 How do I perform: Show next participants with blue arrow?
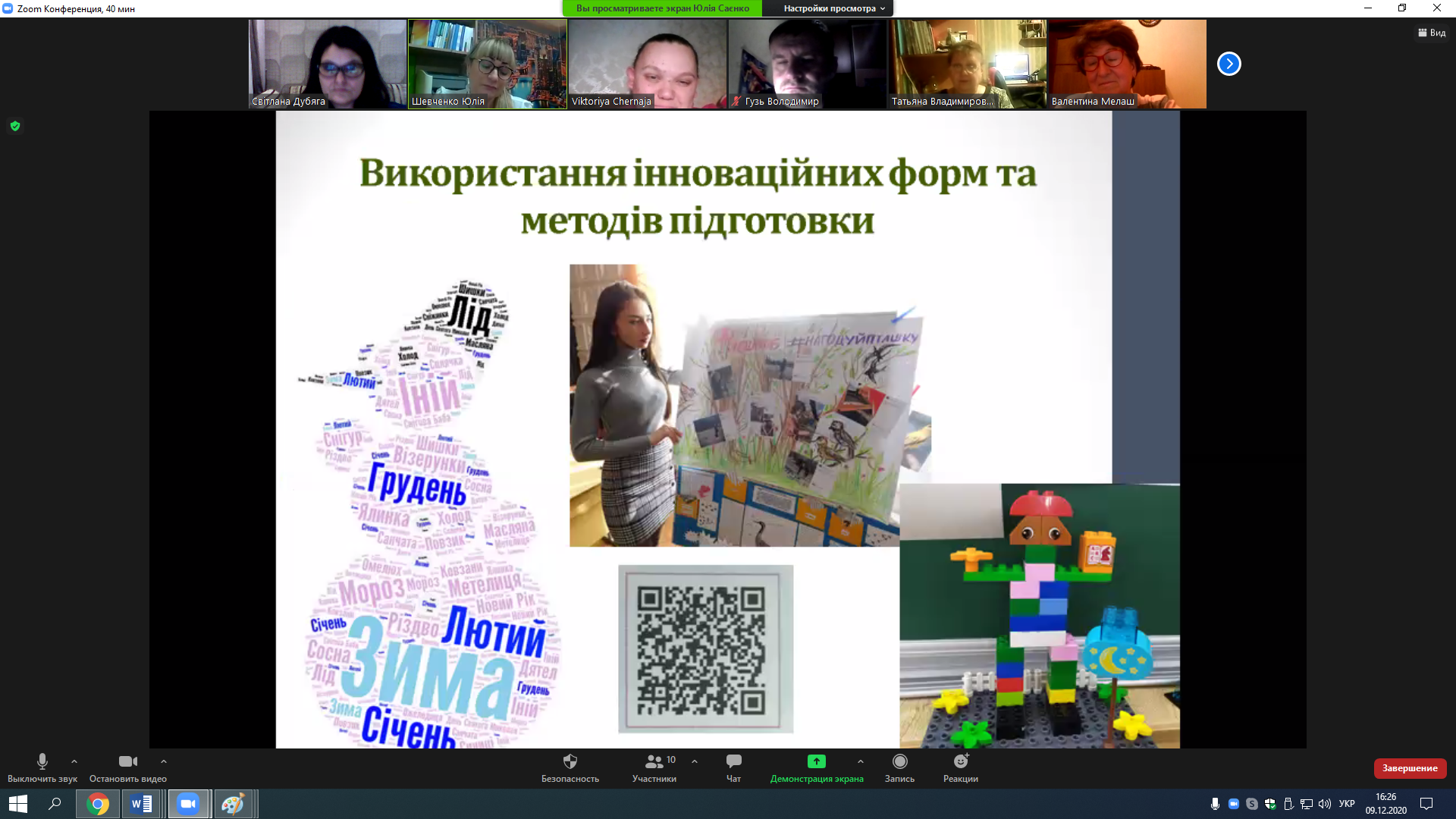coord(1228,64)
